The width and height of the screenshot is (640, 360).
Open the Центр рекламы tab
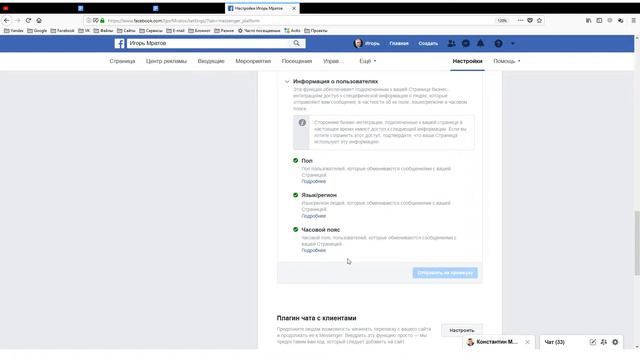(166, 61)
